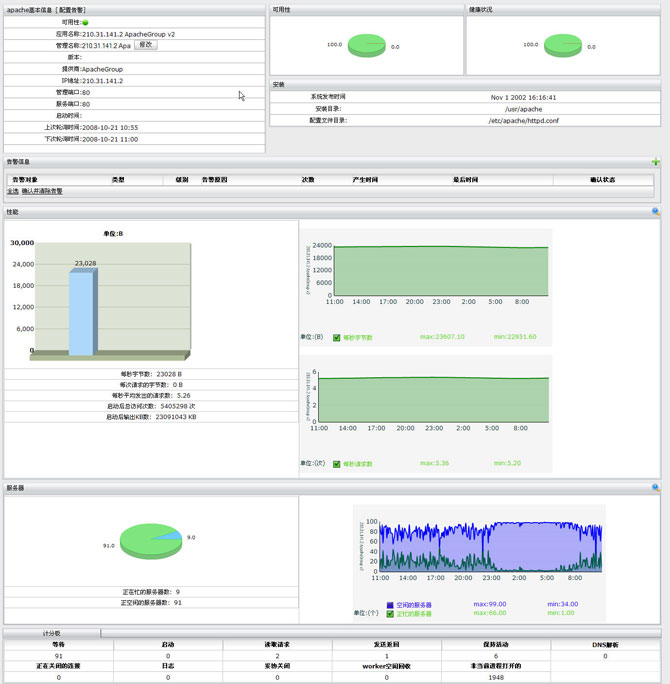The image size is (670, 684).
Task: Click the magnifier icon in 服务器 header
Action: coord(656,488)
